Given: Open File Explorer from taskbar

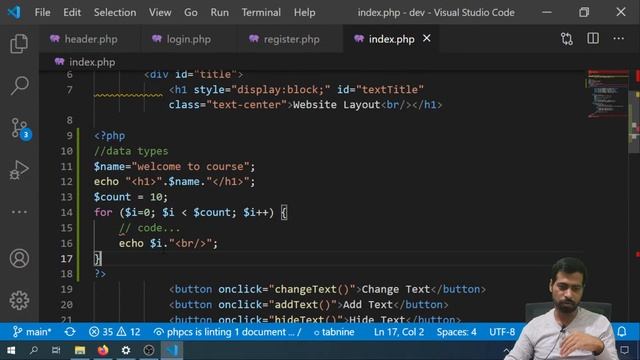Looking at the screenshot, I should (x=80, y=350).
